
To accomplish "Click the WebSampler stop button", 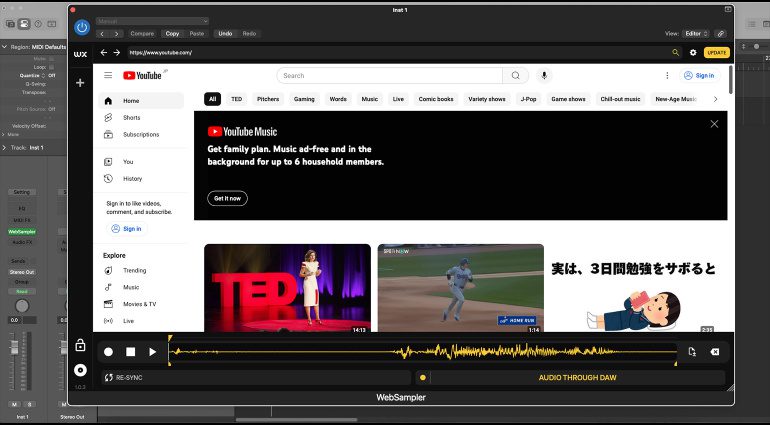I will (x=131, y=352).
